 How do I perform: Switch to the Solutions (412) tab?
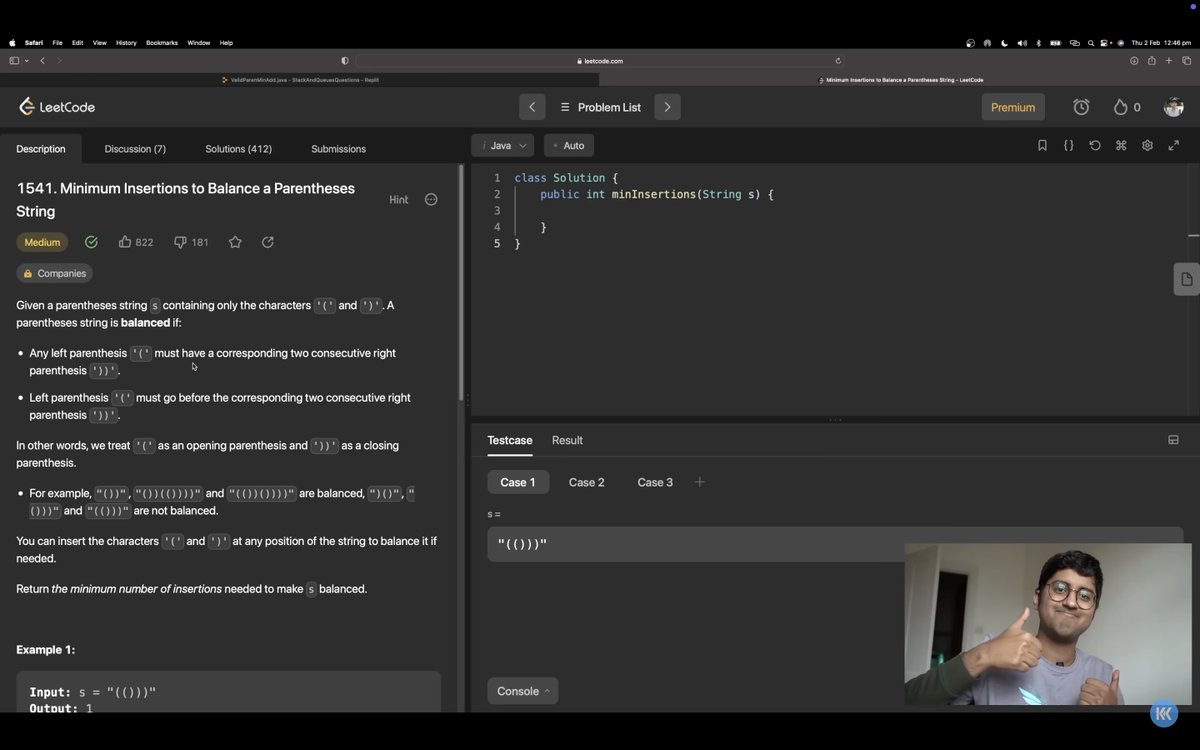click(239, 149)
